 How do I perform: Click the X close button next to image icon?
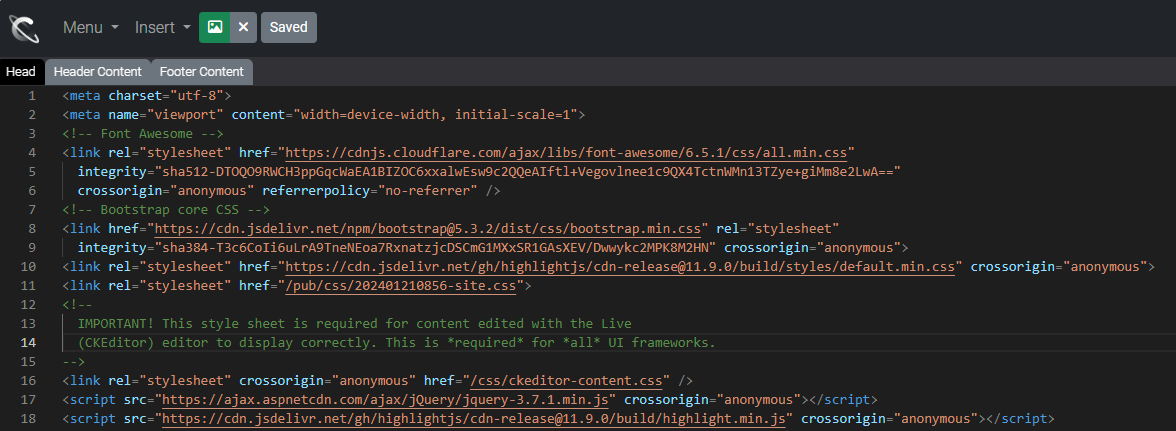pos(243,27)
